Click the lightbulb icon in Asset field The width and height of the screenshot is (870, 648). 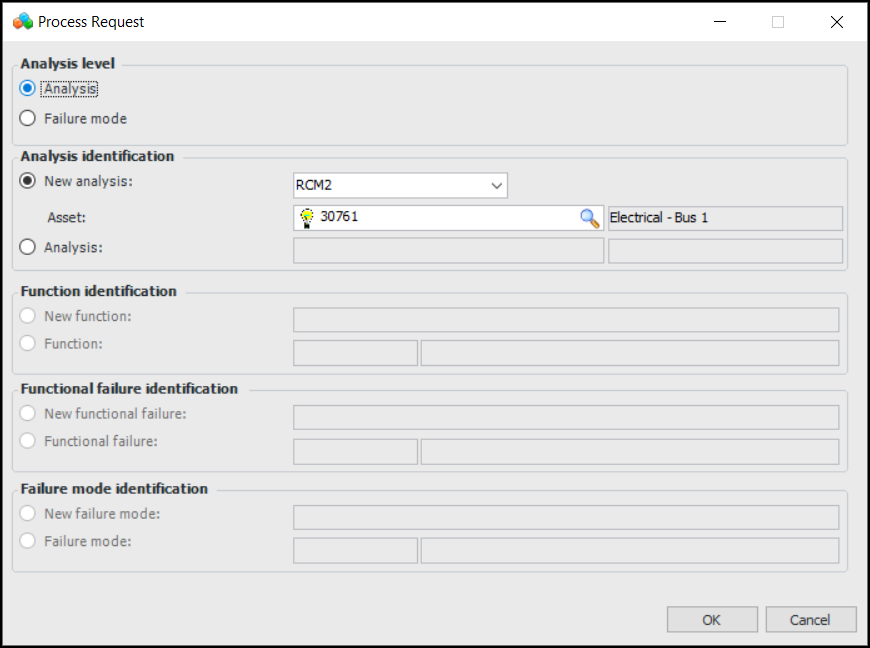[x=306, y=218]
